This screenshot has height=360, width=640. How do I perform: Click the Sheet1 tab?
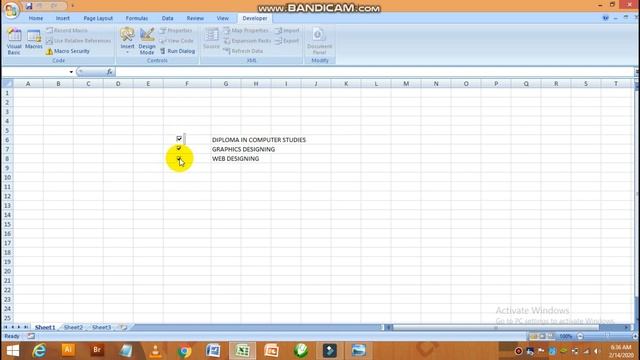tap(45, 327)
